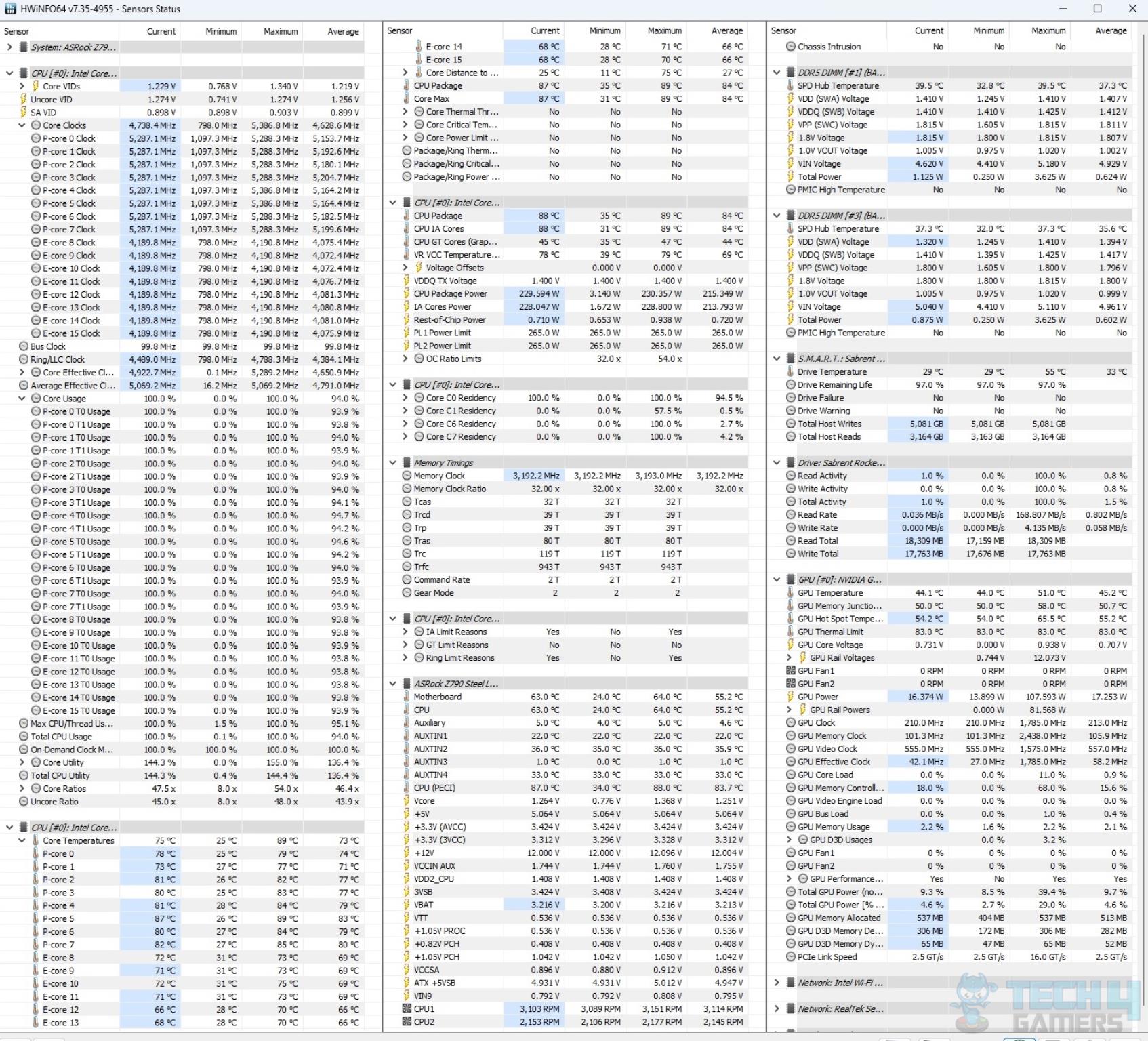Click lightning icon beside Uncore VID
The height and width of the screenshot is (1041, 1148).
click(24, 99)
